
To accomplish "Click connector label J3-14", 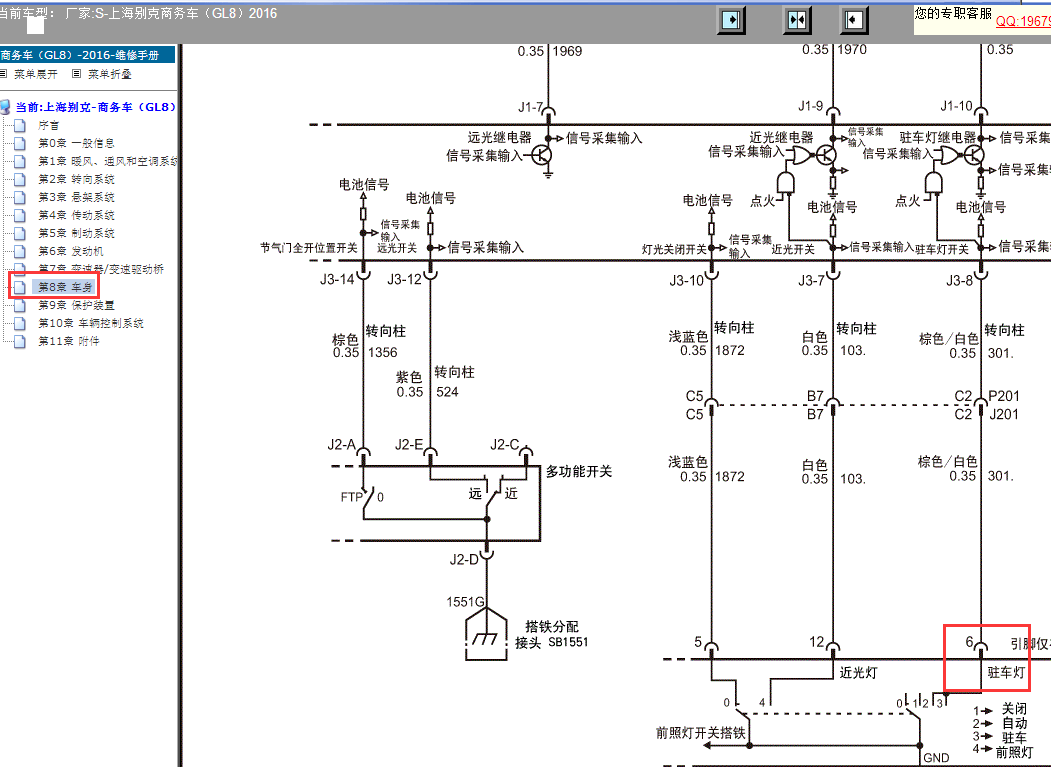I will 337,279.
